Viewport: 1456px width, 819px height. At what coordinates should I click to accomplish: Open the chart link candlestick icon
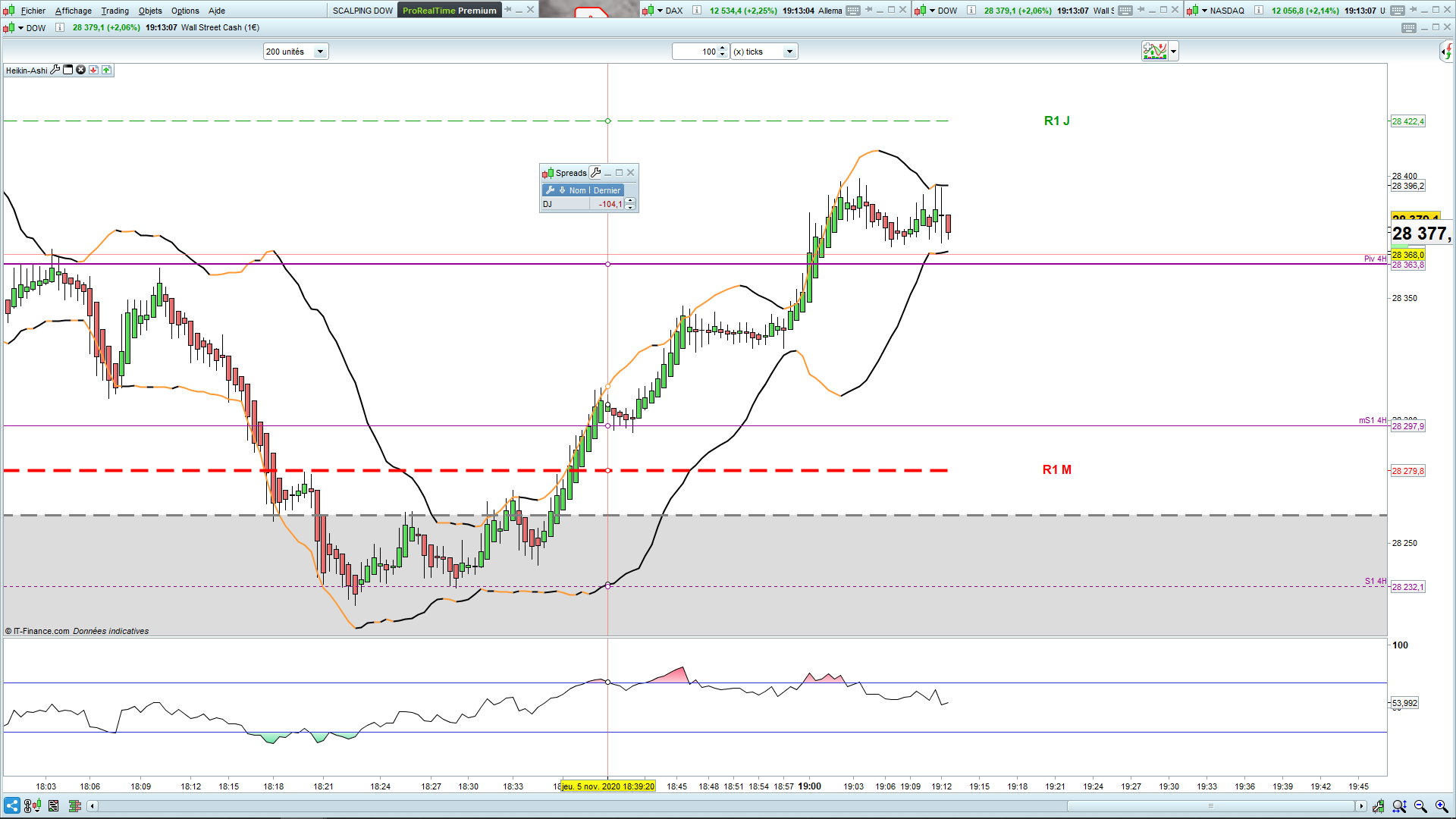tap(32, 805)
